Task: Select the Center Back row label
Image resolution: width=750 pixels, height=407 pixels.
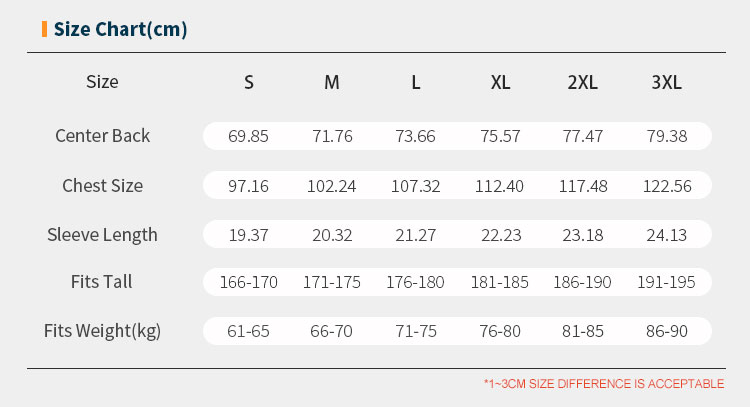Action: (102, 136)
